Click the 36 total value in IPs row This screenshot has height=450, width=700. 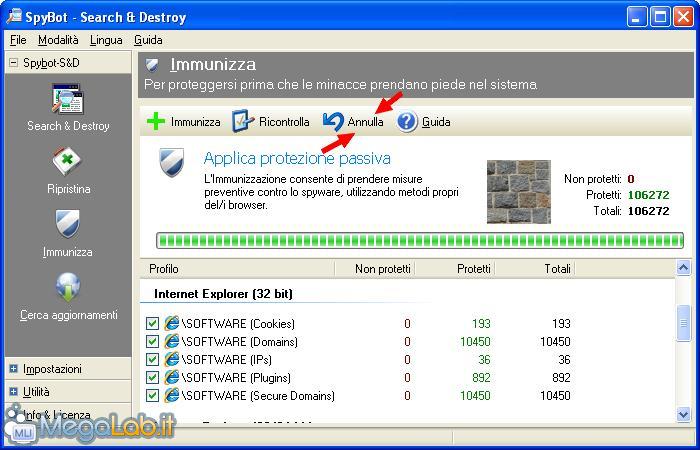pyautogui.click(x=564, y=359)
